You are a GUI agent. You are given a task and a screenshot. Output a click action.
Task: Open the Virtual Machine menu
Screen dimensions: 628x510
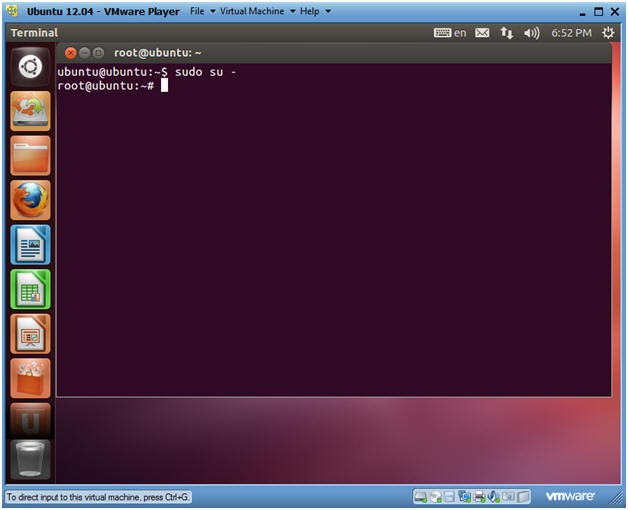coord(252,11)
